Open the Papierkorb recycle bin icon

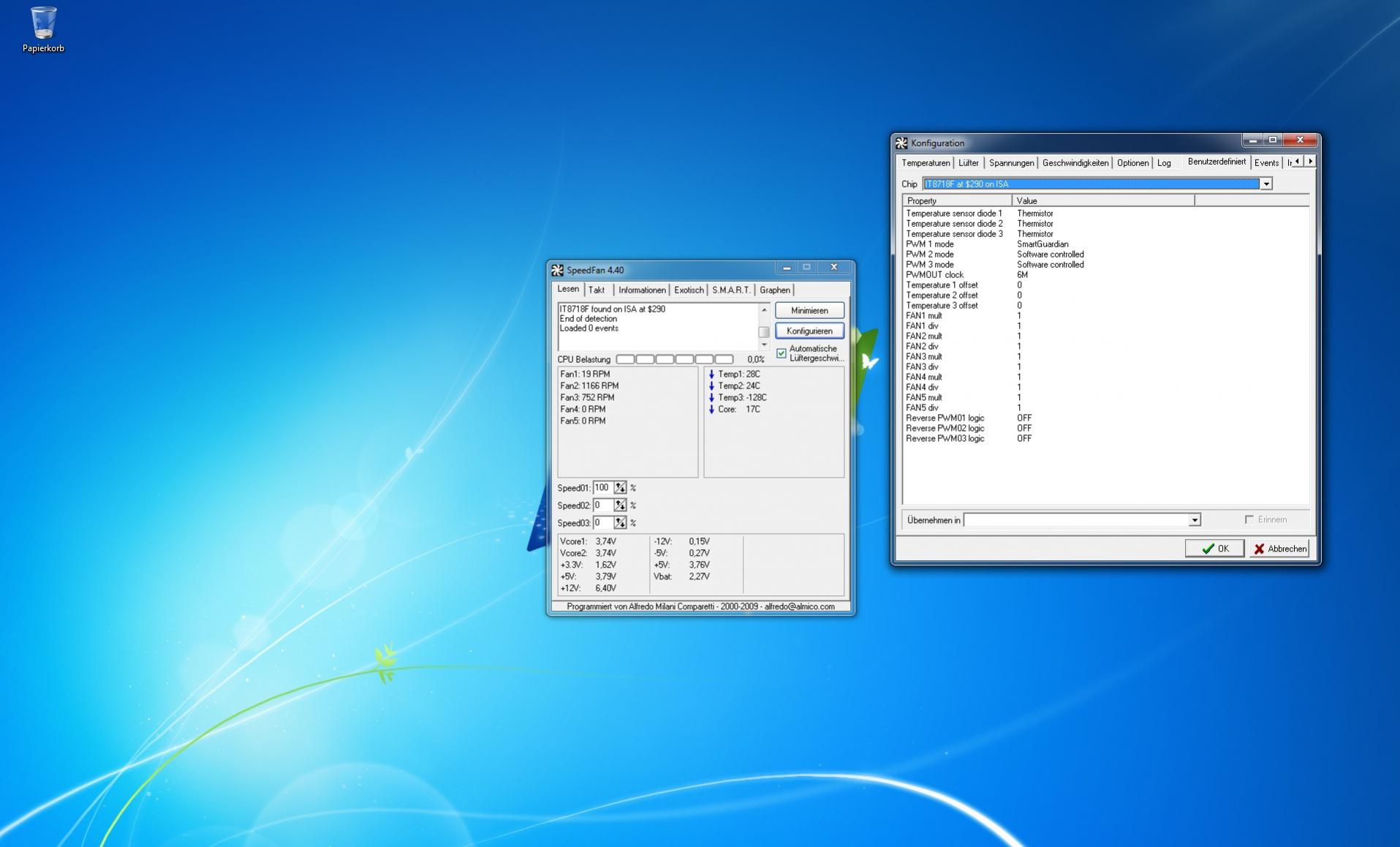pos(43,23)
